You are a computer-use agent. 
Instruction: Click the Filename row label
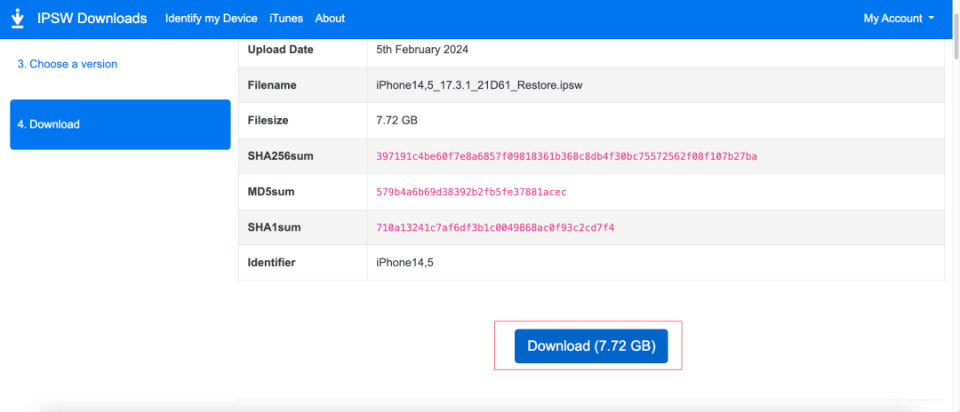click(272, 85)
